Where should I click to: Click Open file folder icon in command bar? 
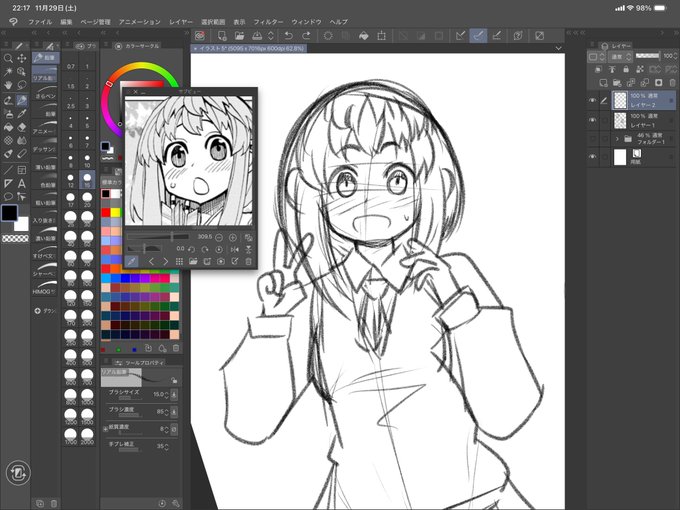click(239, 36)
